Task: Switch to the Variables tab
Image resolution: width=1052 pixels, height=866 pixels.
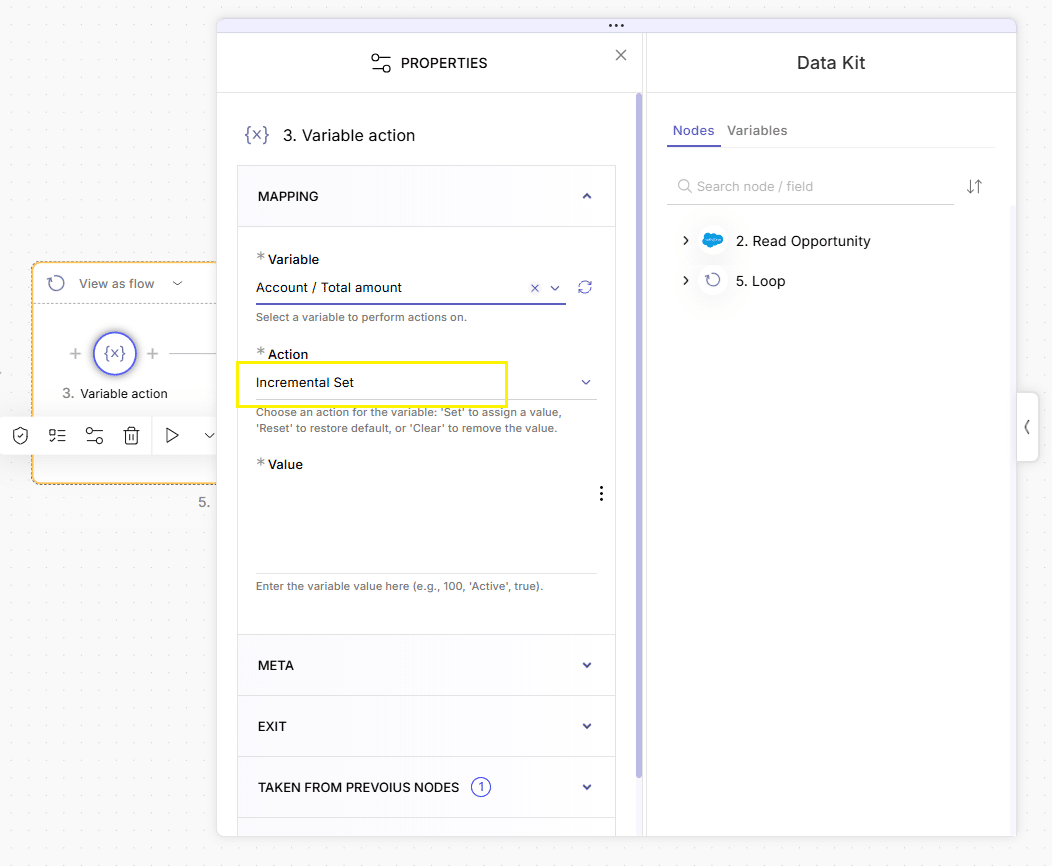Action: [757, 131]
